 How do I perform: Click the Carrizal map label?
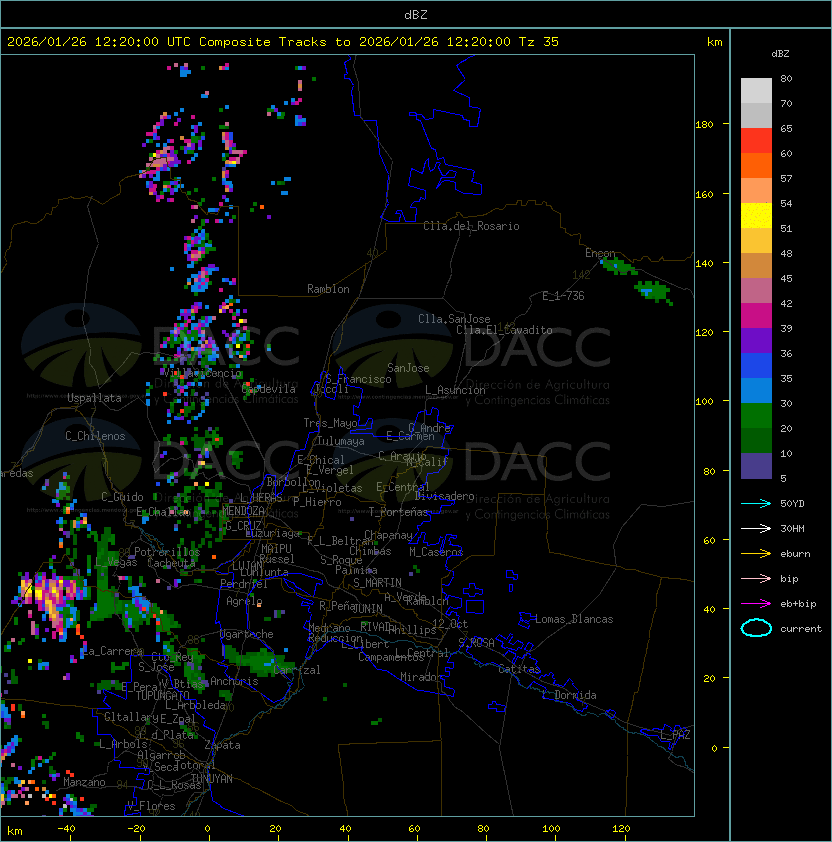296,670
